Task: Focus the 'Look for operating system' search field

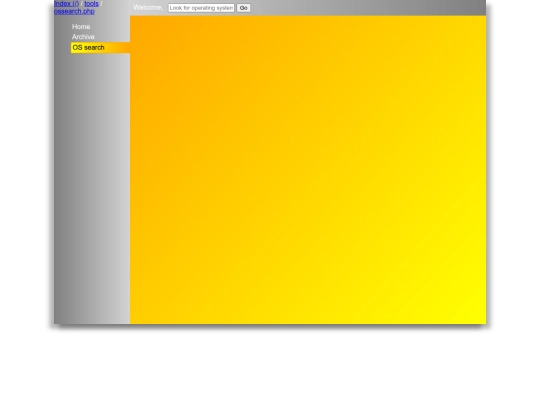Action: pos(201,8)
